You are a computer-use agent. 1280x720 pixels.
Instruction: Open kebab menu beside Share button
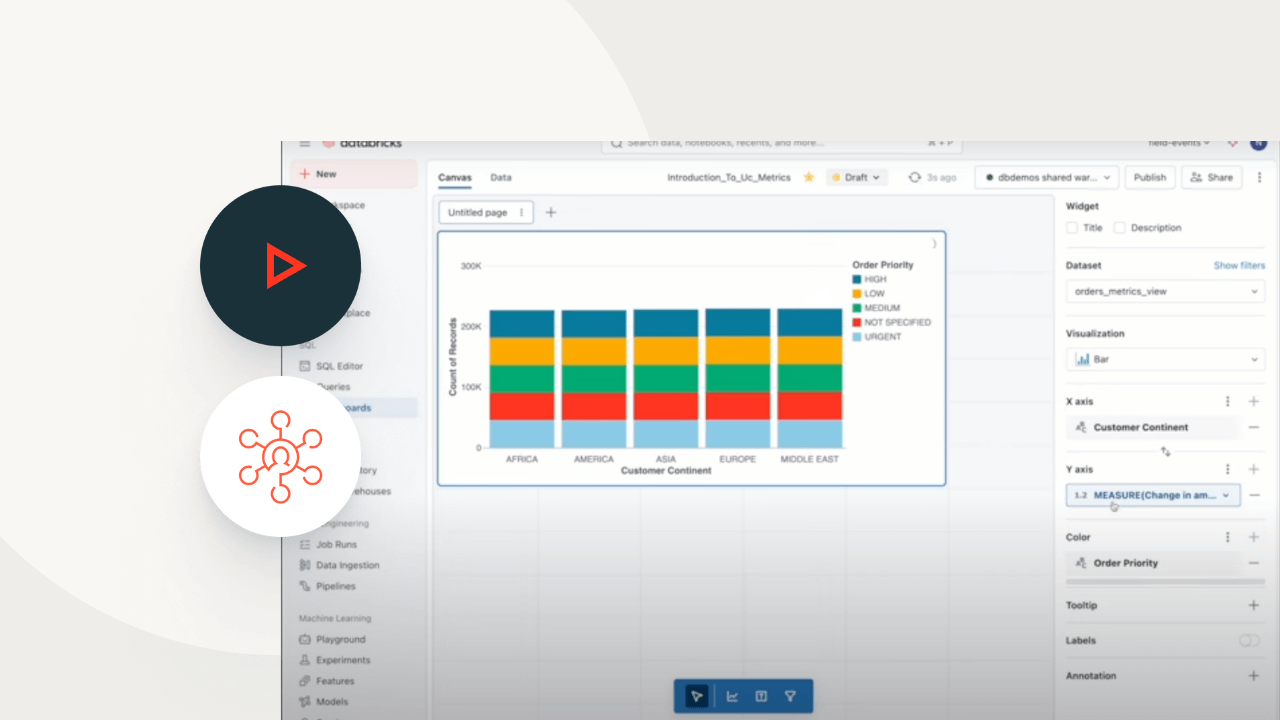pyautogui.click(x=1259, y=177)
